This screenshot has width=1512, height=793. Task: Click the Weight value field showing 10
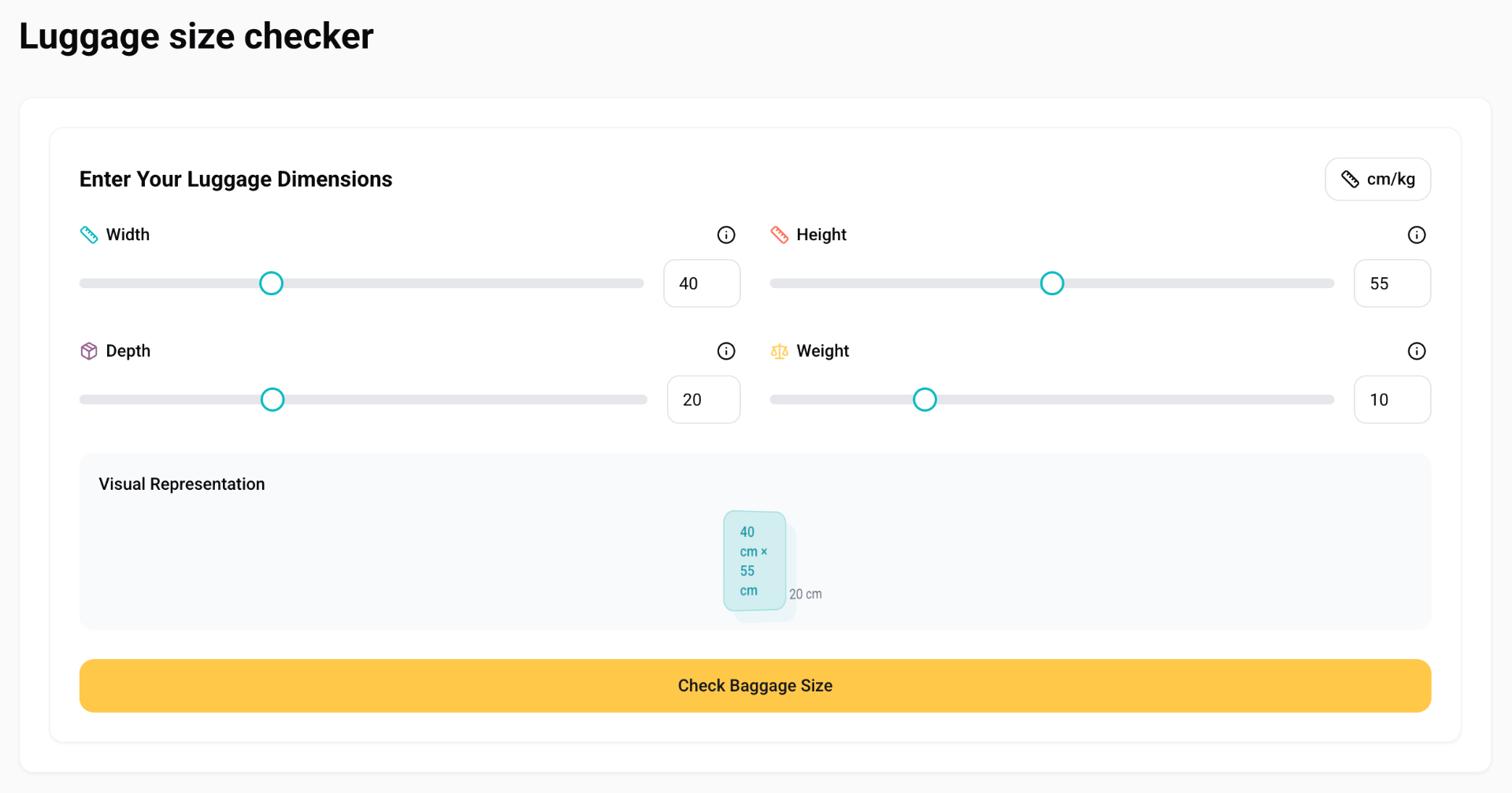1392,399
